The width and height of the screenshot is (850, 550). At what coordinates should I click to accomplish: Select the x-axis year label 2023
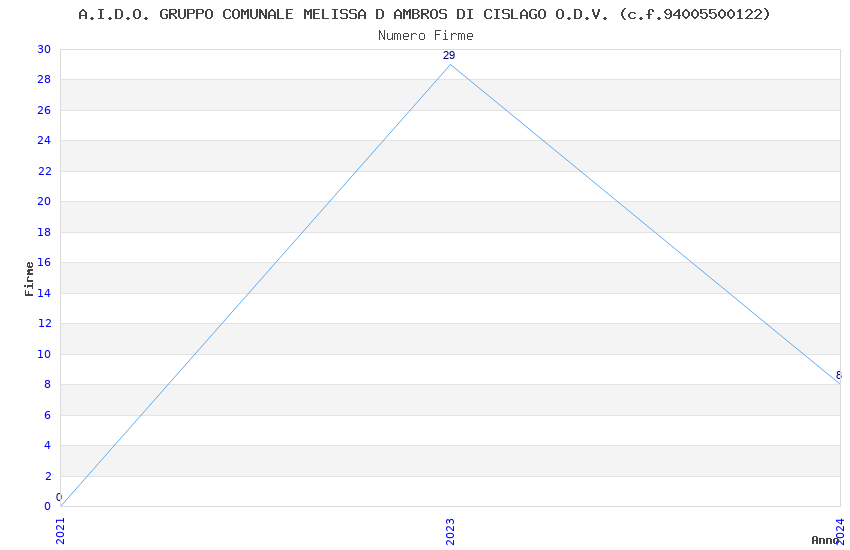450,531
